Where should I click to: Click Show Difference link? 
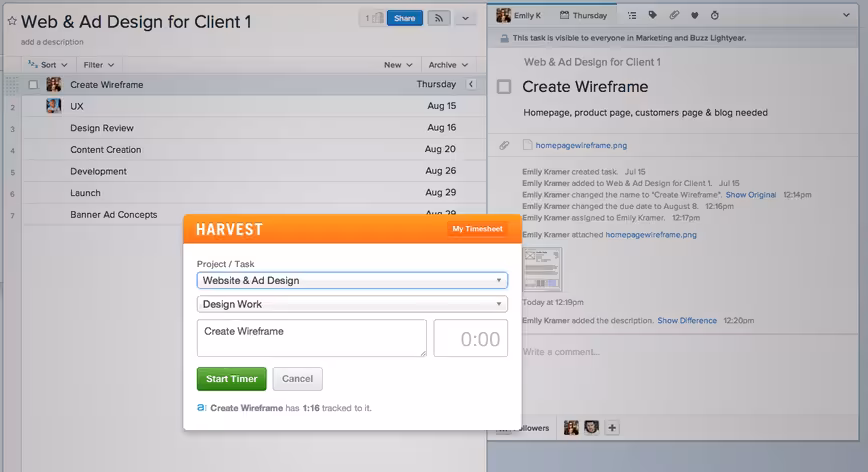point(687,320)
